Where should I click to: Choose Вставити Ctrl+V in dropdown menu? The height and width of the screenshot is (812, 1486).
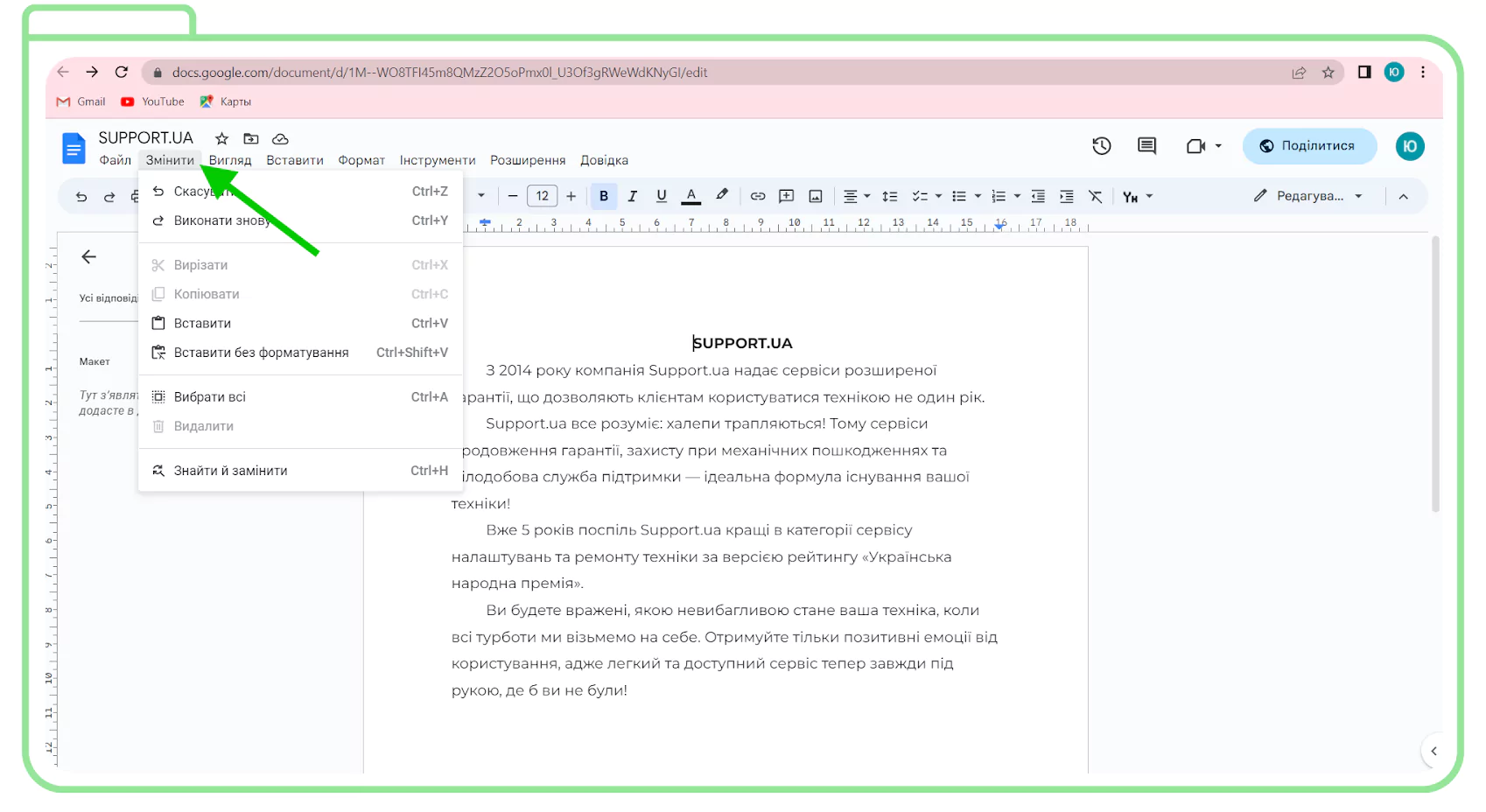coord(300,323)
